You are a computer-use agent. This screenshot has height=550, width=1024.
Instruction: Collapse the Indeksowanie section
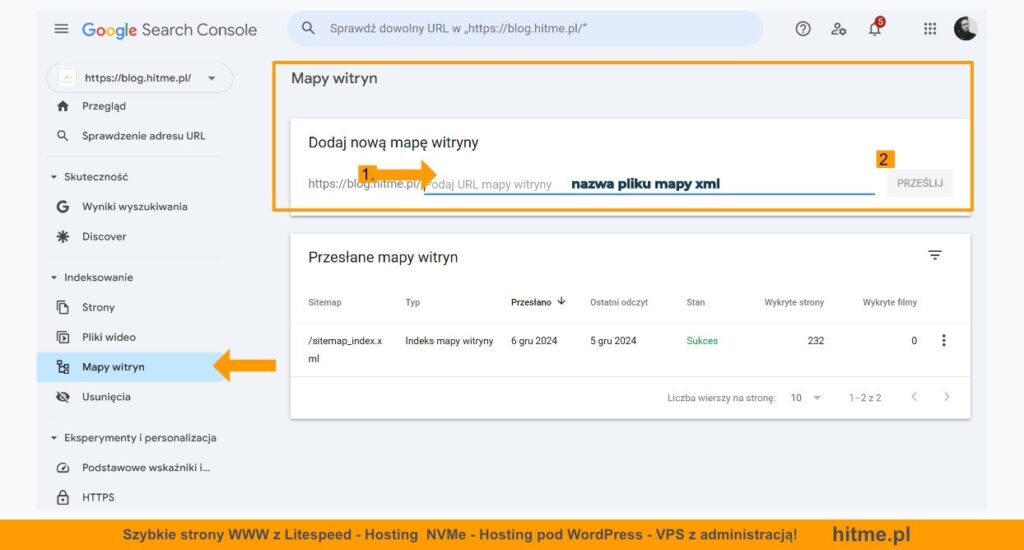pos(54,278)
